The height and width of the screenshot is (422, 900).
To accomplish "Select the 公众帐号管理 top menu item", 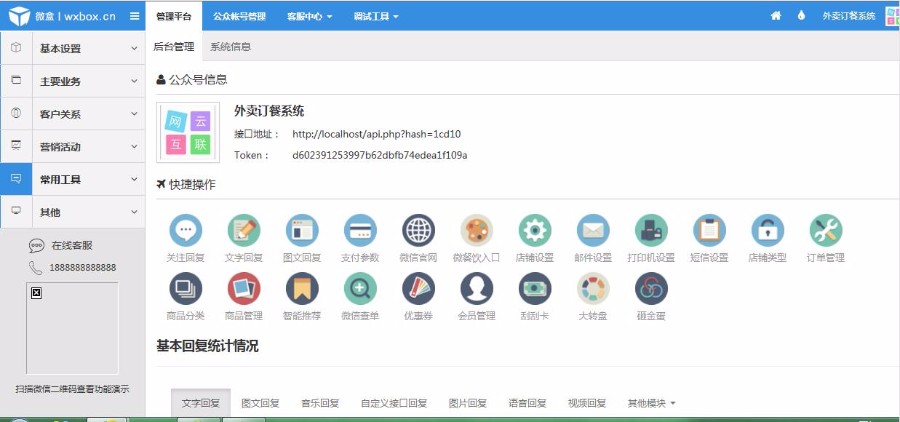I will tap(239, 16).
